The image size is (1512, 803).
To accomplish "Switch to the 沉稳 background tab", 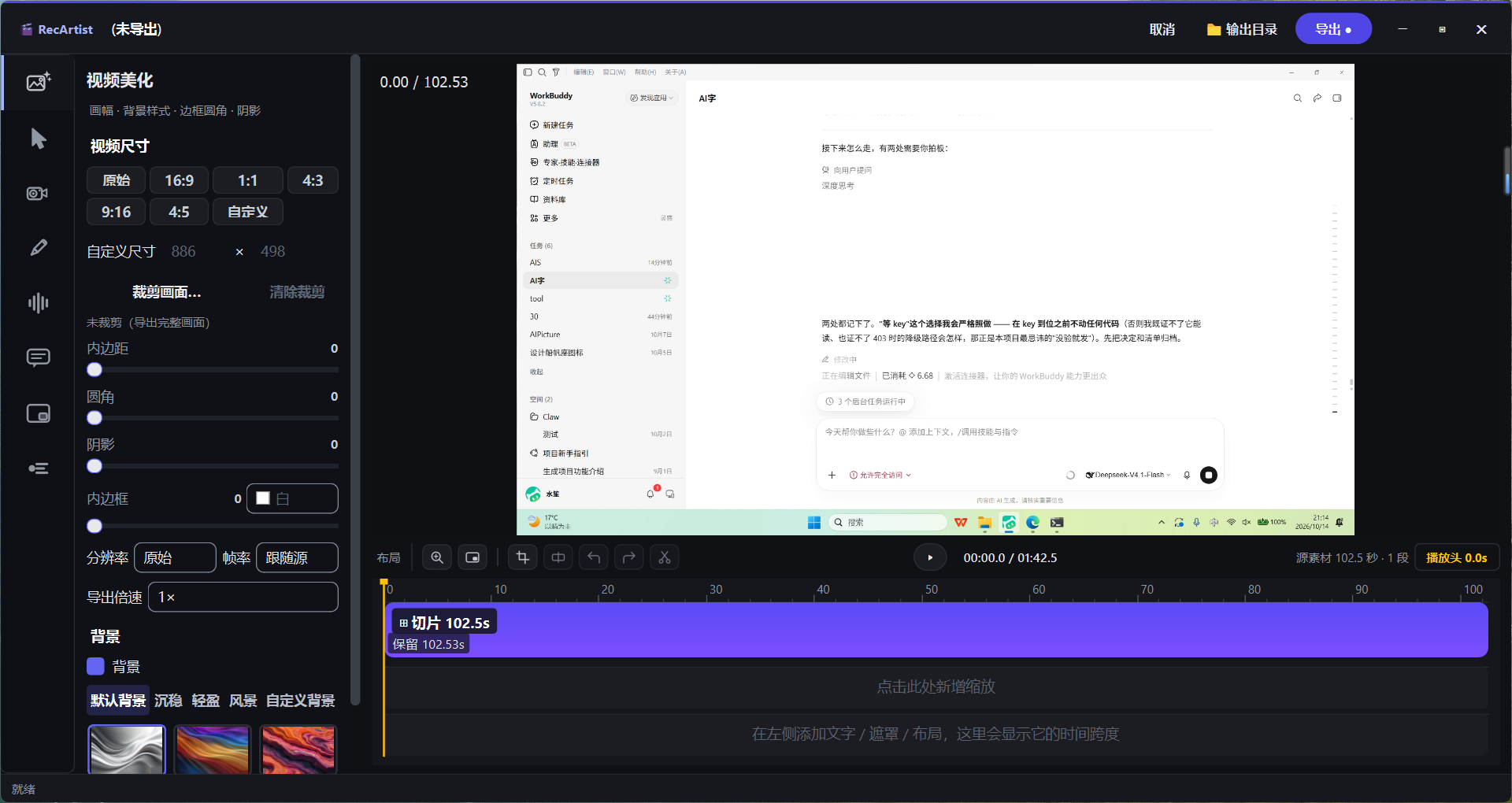I will [x=168, y=701].
